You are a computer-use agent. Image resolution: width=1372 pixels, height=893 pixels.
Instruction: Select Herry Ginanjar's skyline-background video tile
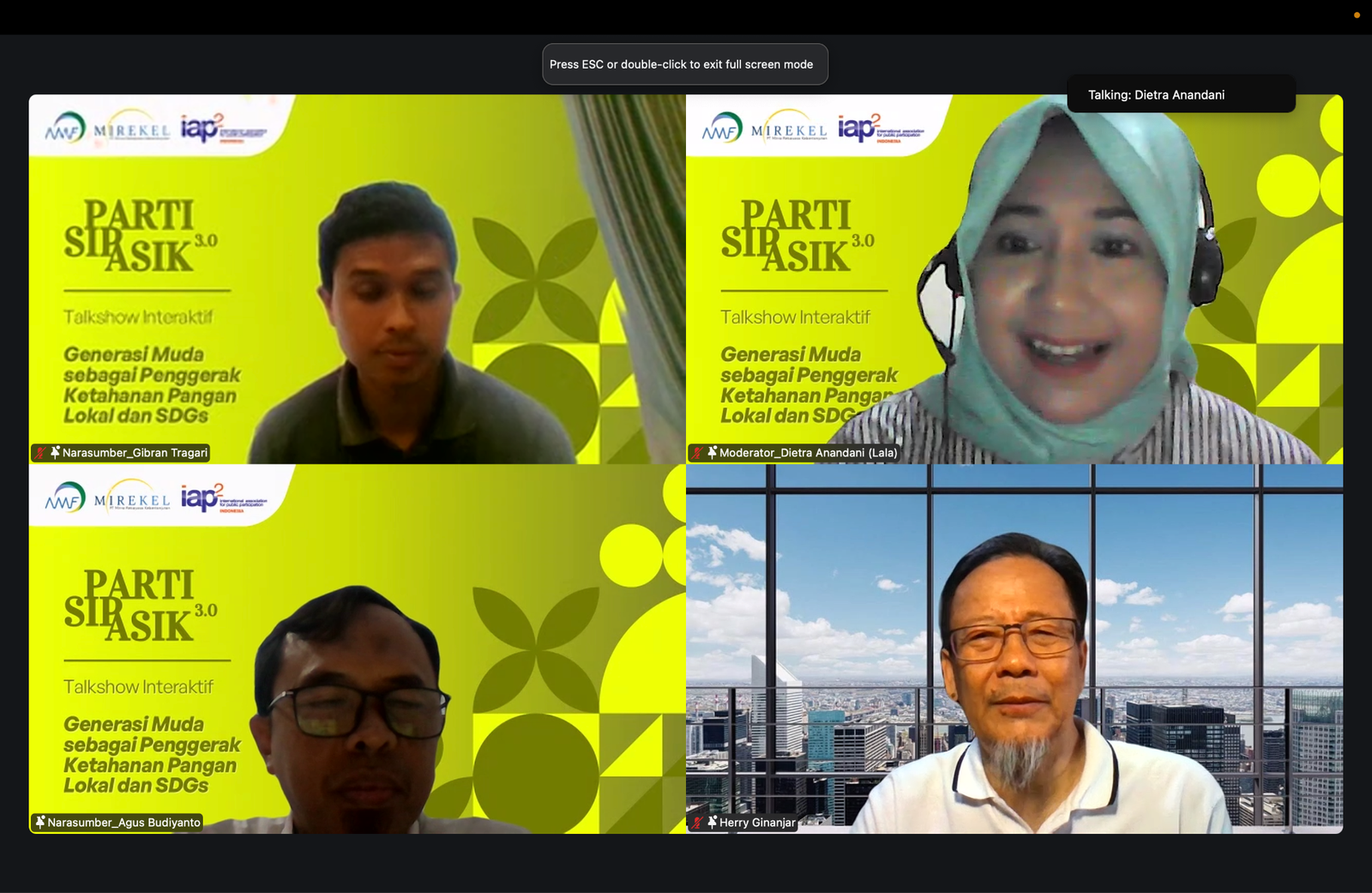(x=1014, y=649)
